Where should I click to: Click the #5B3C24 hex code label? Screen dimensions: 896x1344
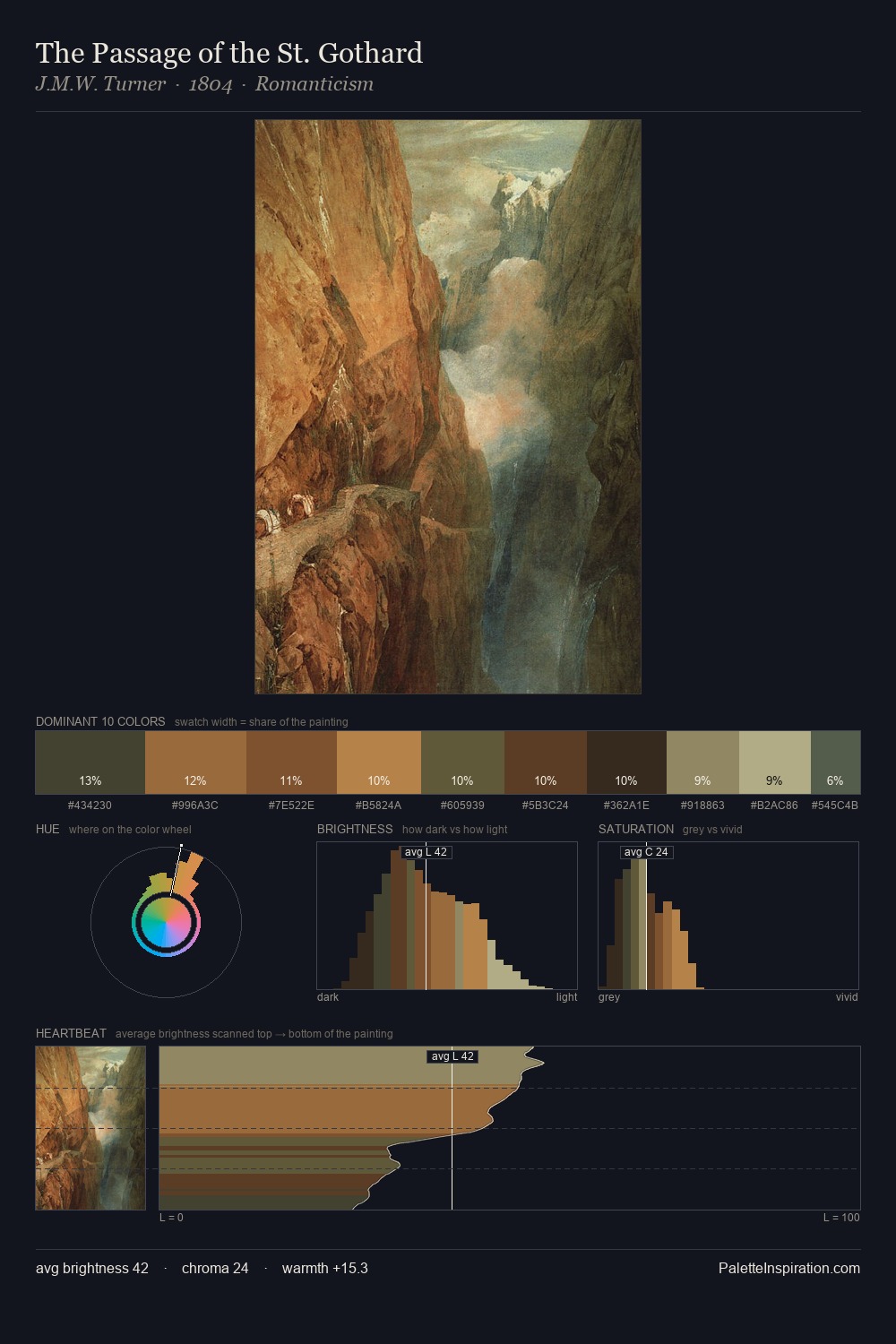coord(546,806)
